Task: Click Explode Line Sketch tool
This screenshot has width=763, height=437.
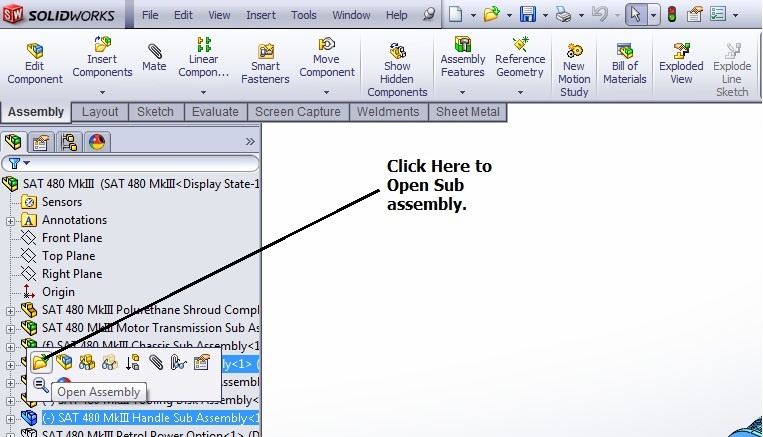Action: click(732, 70)
